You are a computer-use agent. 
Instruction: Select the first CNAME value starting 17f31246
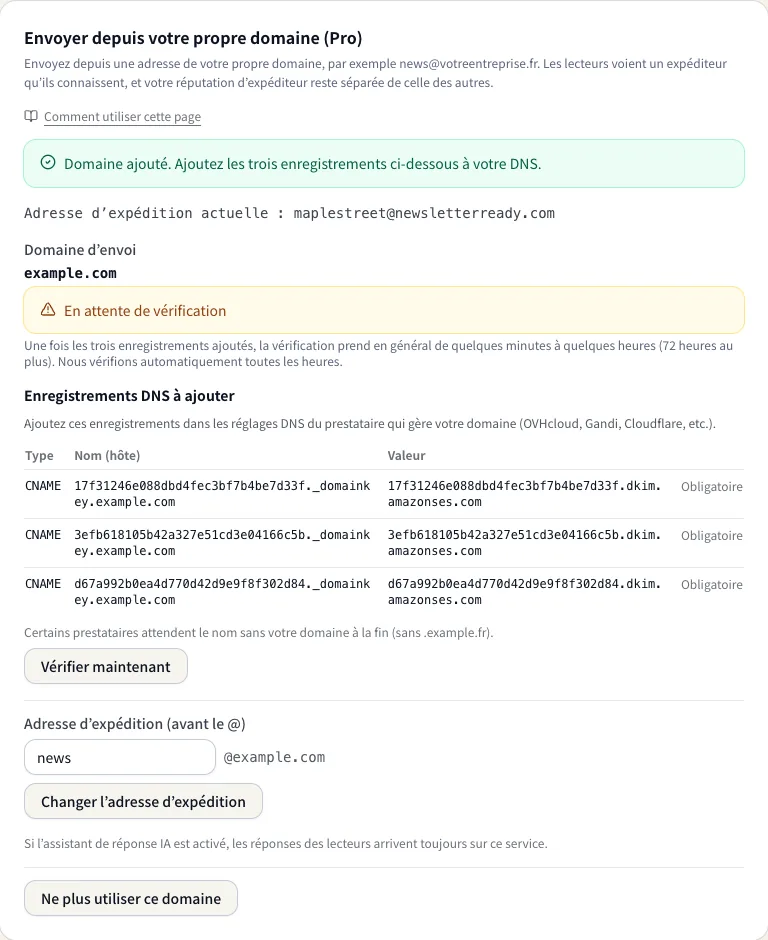tap(525, 493)
